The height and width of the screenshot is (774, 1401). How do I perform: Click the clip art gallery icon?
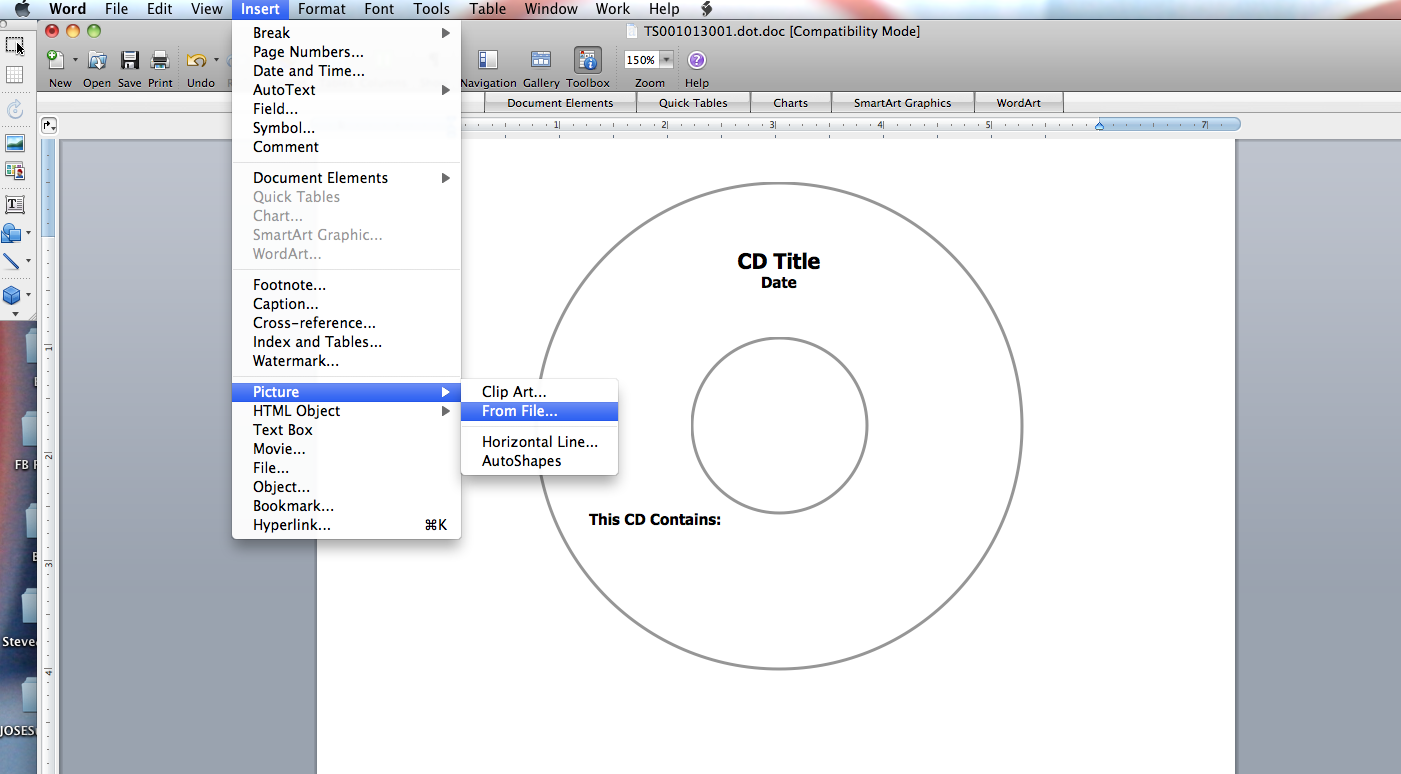[15, 171]
